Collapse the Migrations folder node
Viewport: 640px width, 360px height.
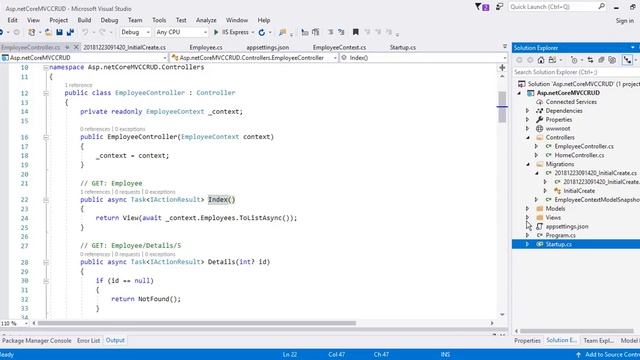point(528,164)
